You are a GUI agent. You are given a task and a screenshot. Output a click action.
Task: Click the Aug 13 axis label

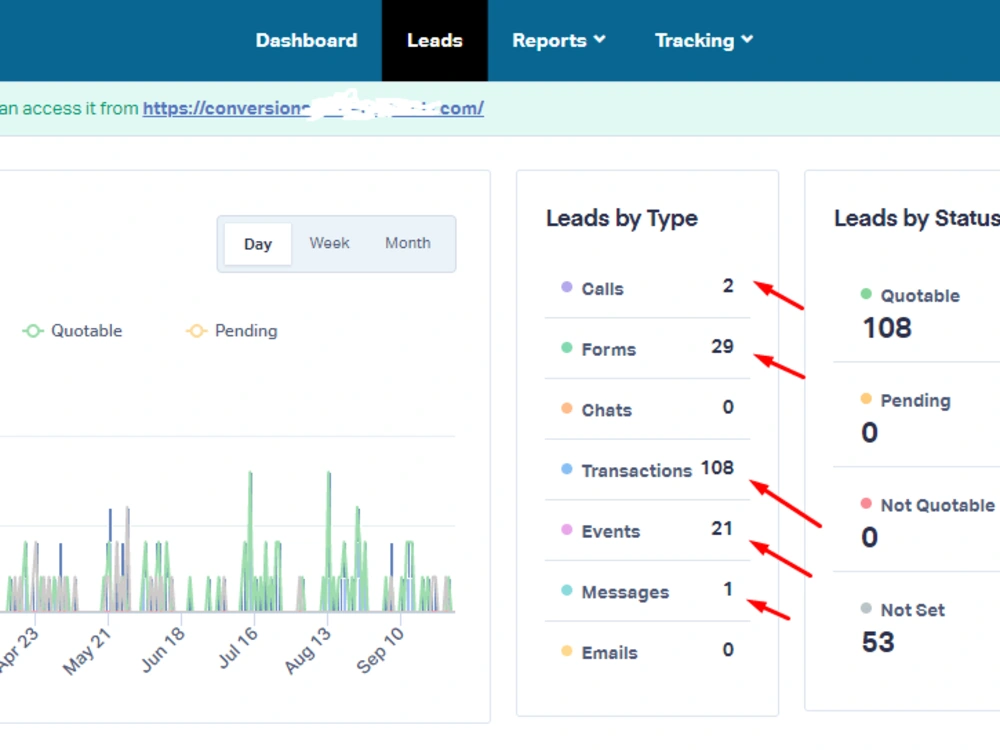[x=308, y=651]
